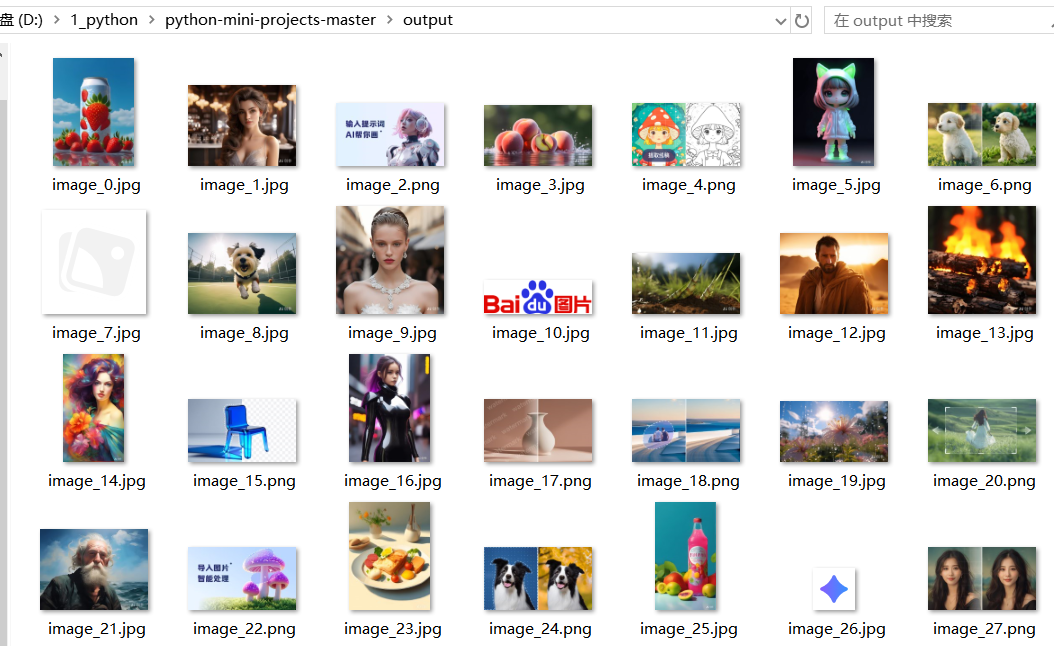1054x646 pixels.
Task: Select the image_23.jpg food plate thumbnail
Action: click(390, 556)
